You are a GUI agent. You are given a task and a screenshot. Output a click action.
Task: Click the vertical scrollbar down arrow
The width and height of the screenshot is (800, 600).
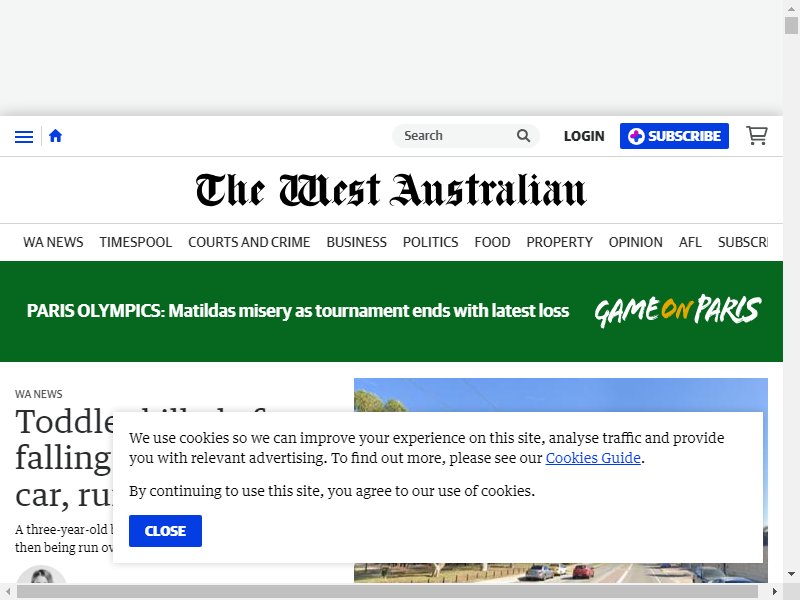tap(791, 574)
